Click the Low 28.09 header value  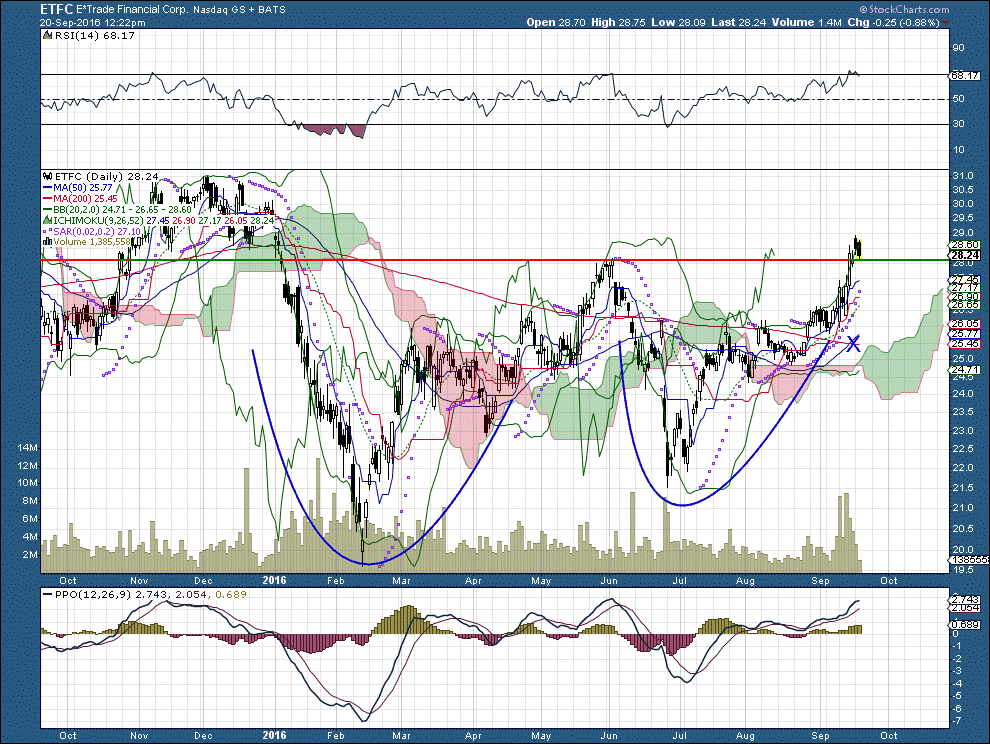pyautogui.click(x=678, y=22)
